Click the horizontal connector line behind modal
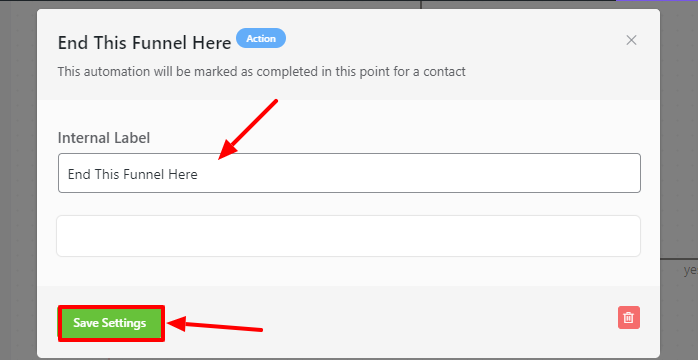This screenshot has height=360, width=698. pyautogui.click(x=679, y=258)
